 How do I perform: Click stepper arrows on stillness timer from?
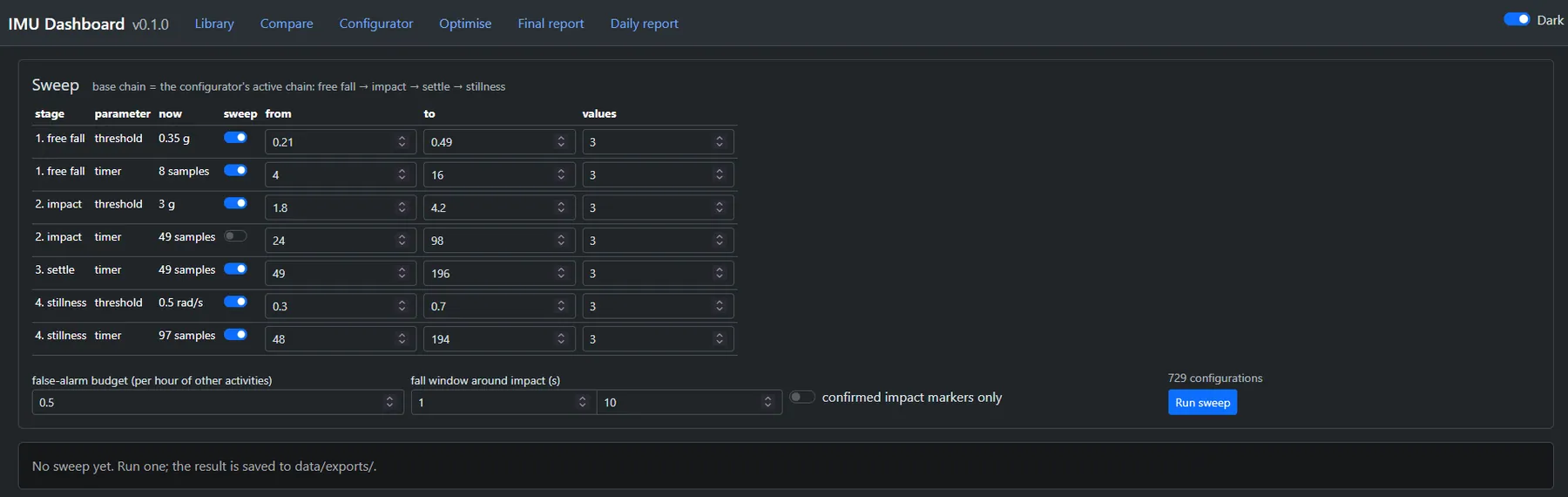point(402,338)
